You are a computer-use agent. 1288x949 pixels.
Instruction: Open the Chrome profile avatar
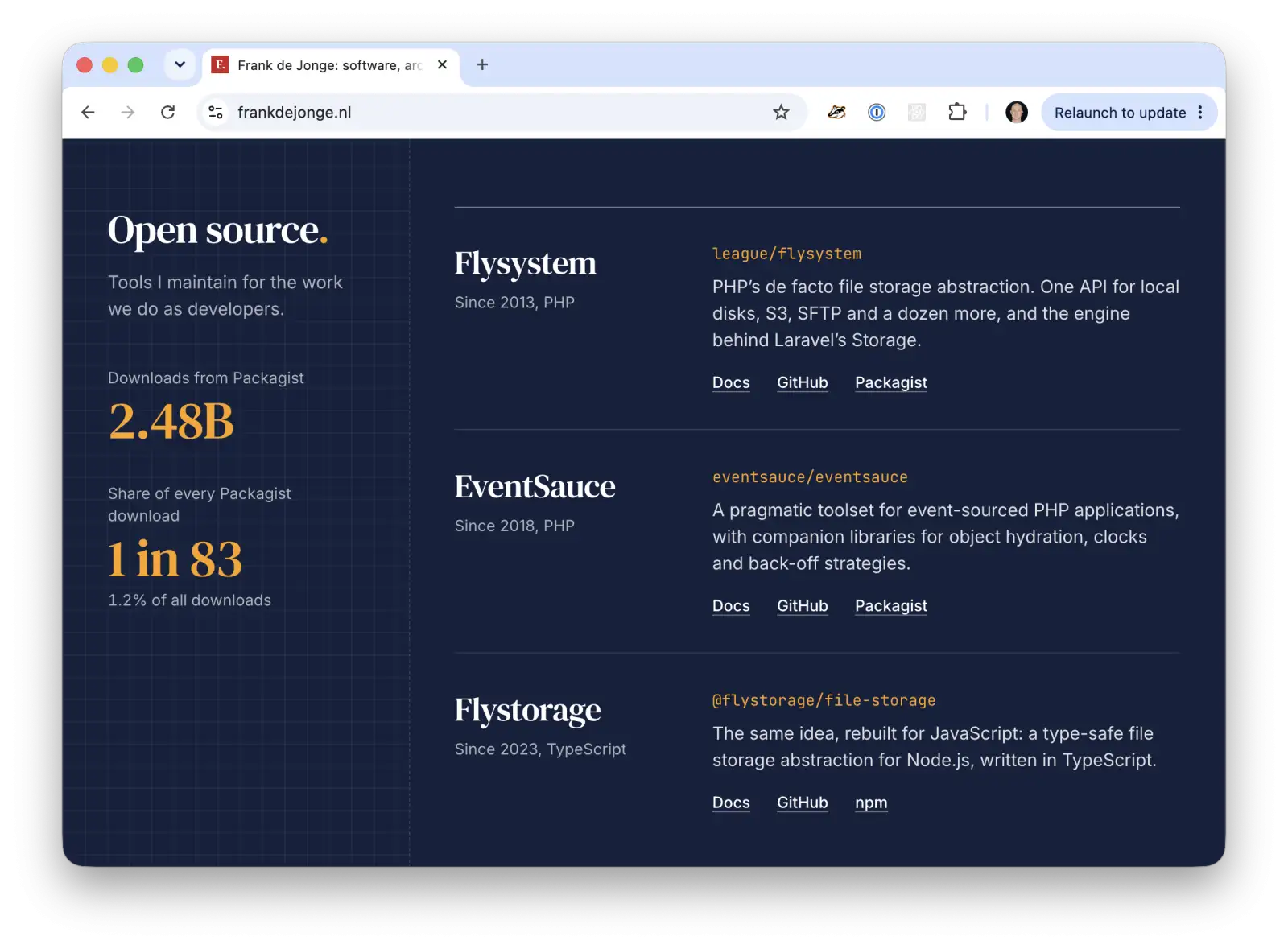click(x=1017, y=113)
